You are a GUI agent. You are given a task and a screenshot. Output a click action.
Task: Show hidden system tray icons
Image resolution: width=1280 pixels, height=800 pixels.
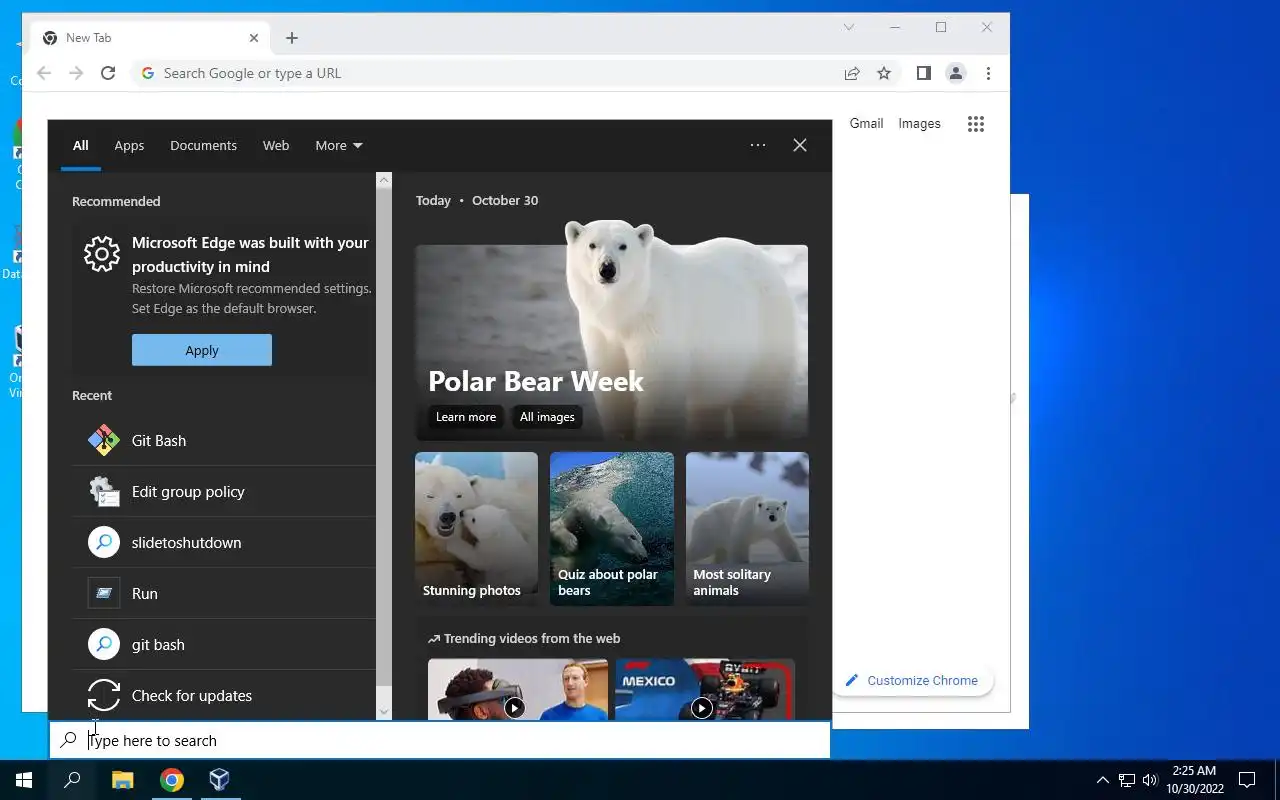coord(1103,780)
